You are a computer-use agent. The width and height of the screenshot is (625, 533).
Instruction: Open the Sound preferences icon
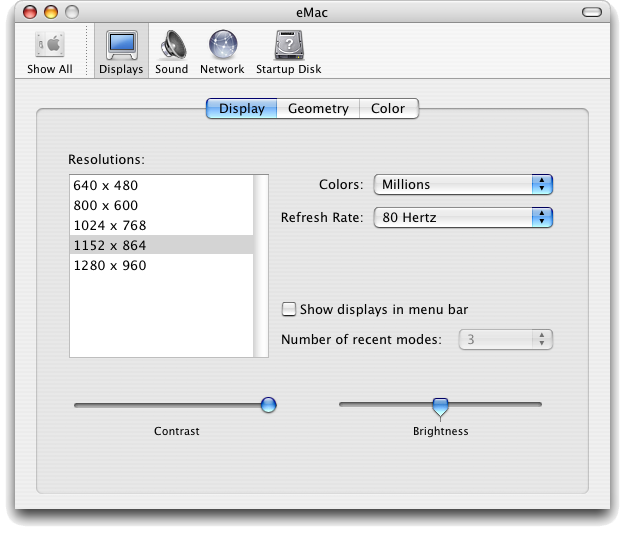171,52
